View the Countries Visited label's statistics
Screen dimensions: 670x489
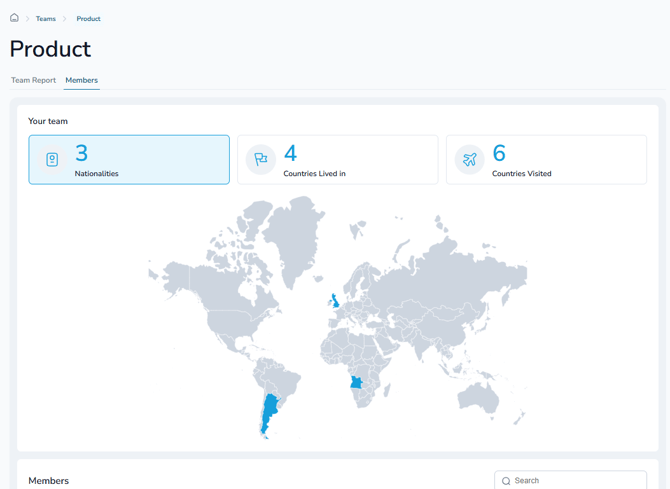tap(521, 174)
